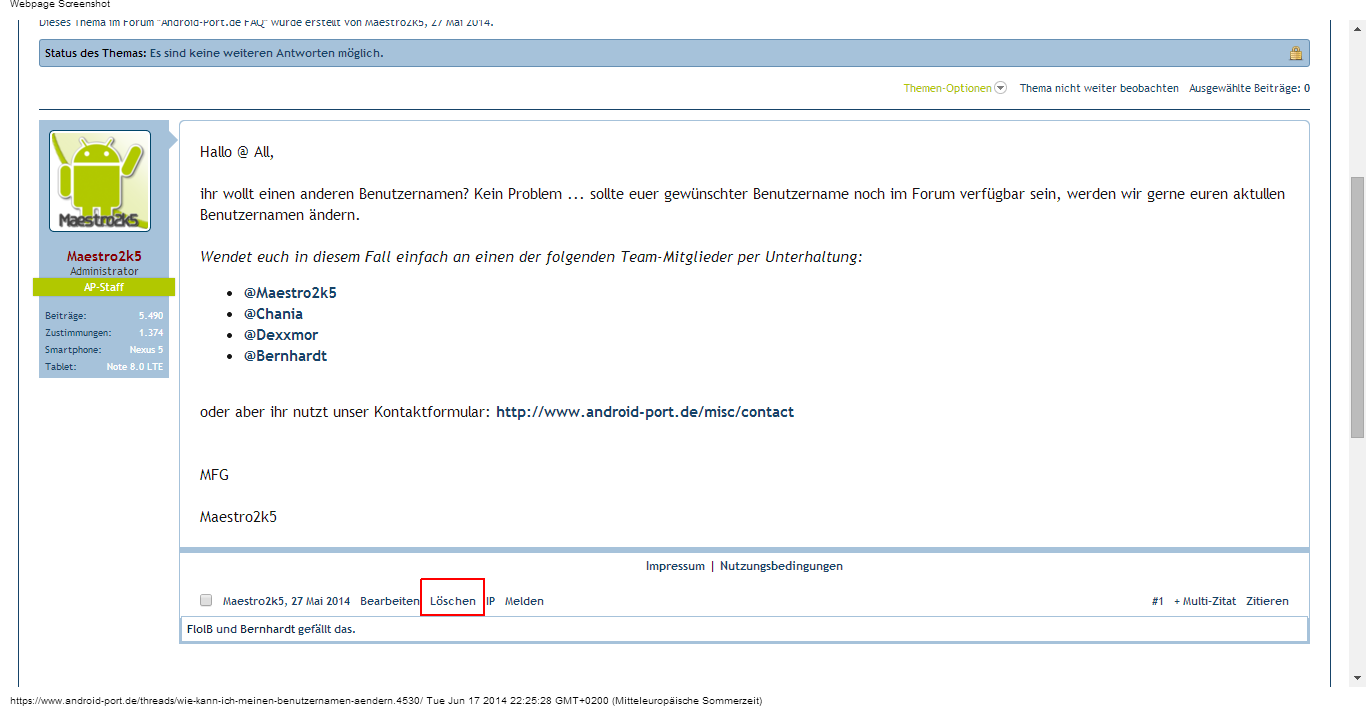Click the vertical scrollbar thumb
The image size is (1366, 707).
[1357, 305]
